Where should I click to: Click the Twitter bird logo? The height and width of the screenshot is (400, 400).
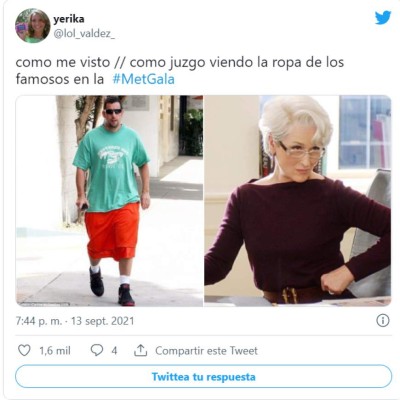(x=383, y=18)
